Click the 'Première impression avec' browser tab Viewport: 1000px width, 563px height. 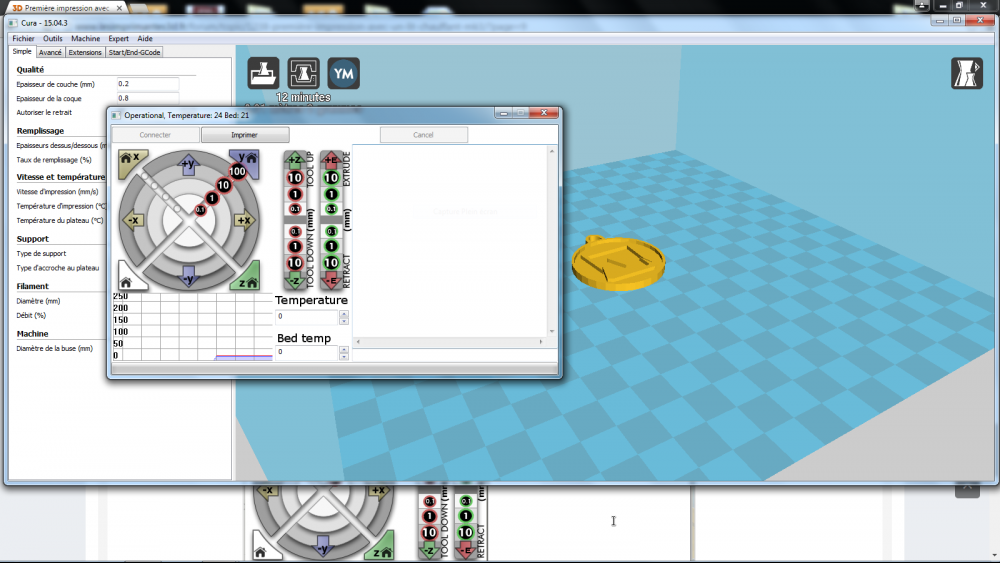[x=67, y=8]
